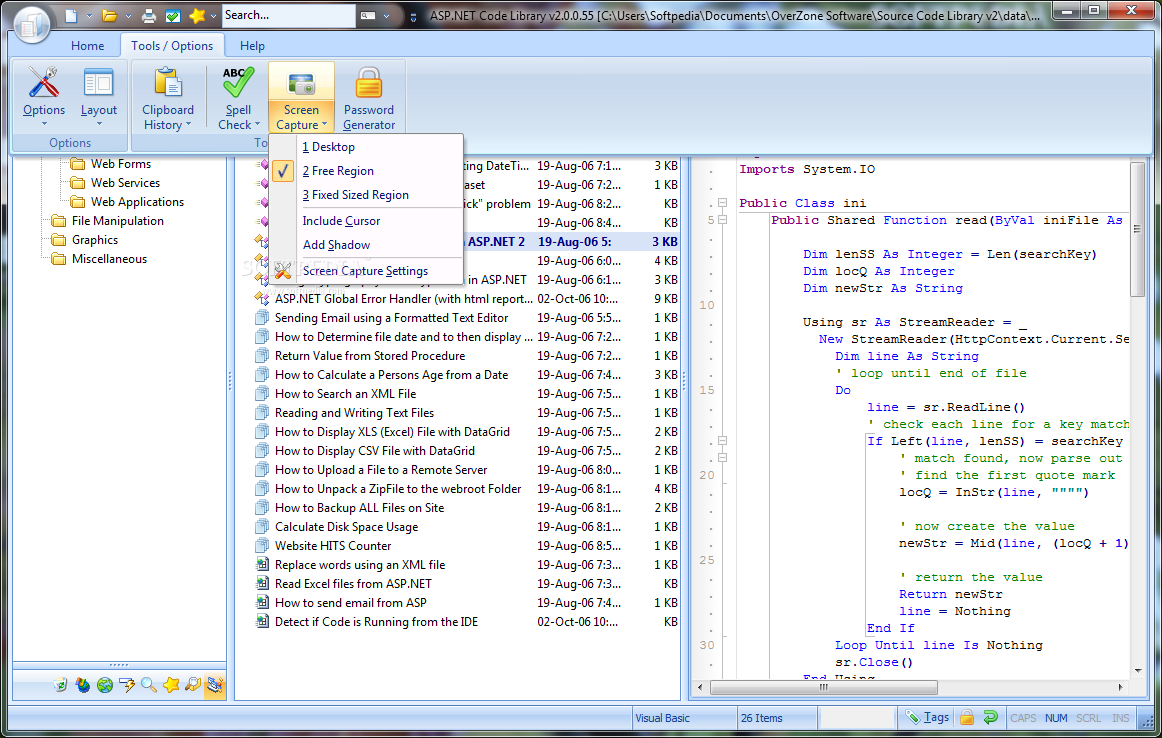This screenshot has width=1162, height=738.
Task: Click the Tags button in status bar
Action: pos(927,717)
